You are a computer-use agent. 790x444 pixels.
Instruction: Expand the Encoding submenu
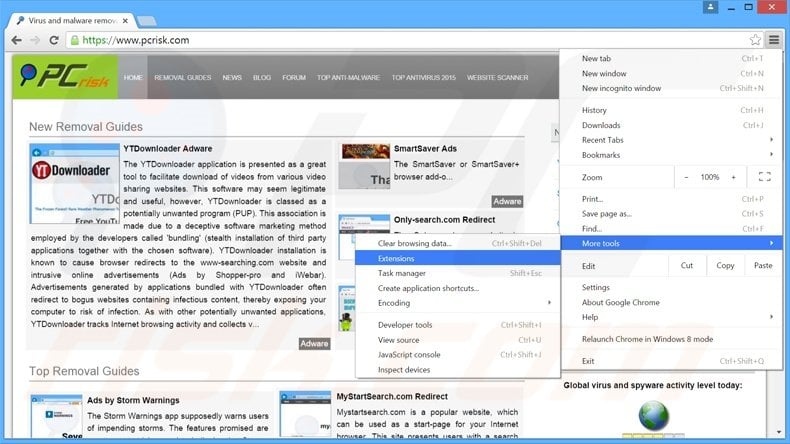click(457, 303)
